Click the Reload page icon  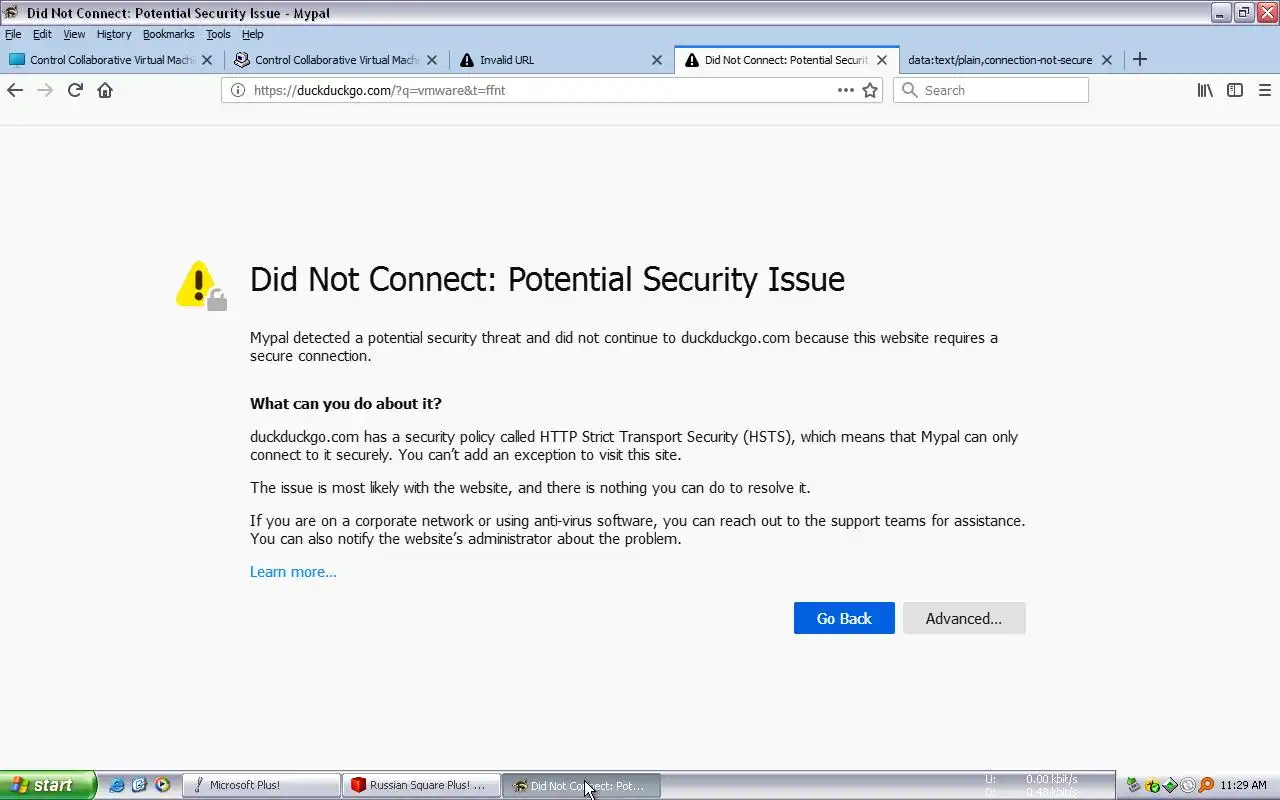(75, 90)
